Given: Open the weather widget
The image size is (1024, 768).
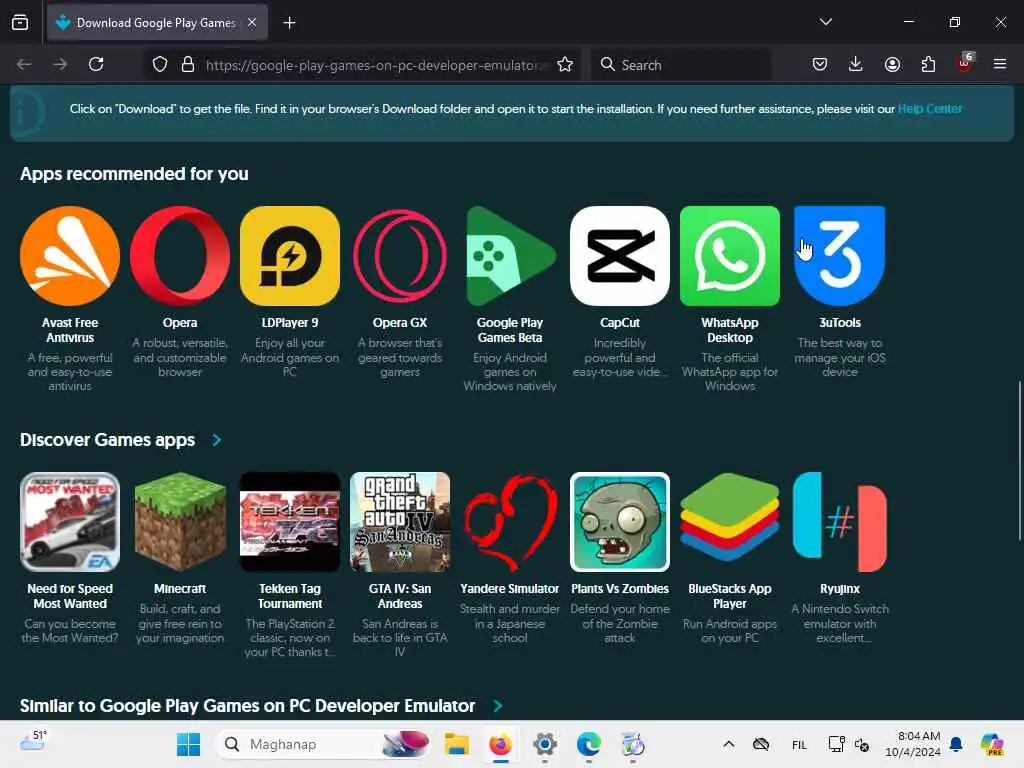Looking at the screenshot, I should 33,741.
